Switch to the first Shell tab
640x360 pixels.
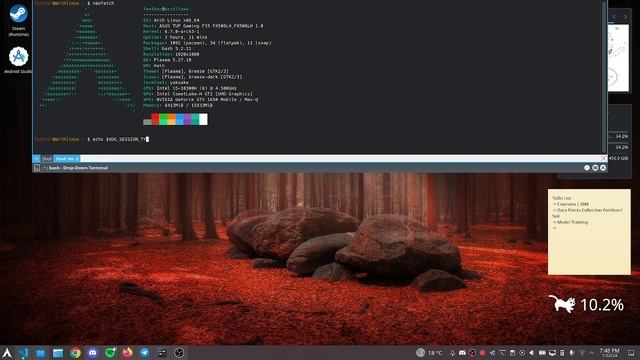tap(47, 158)
